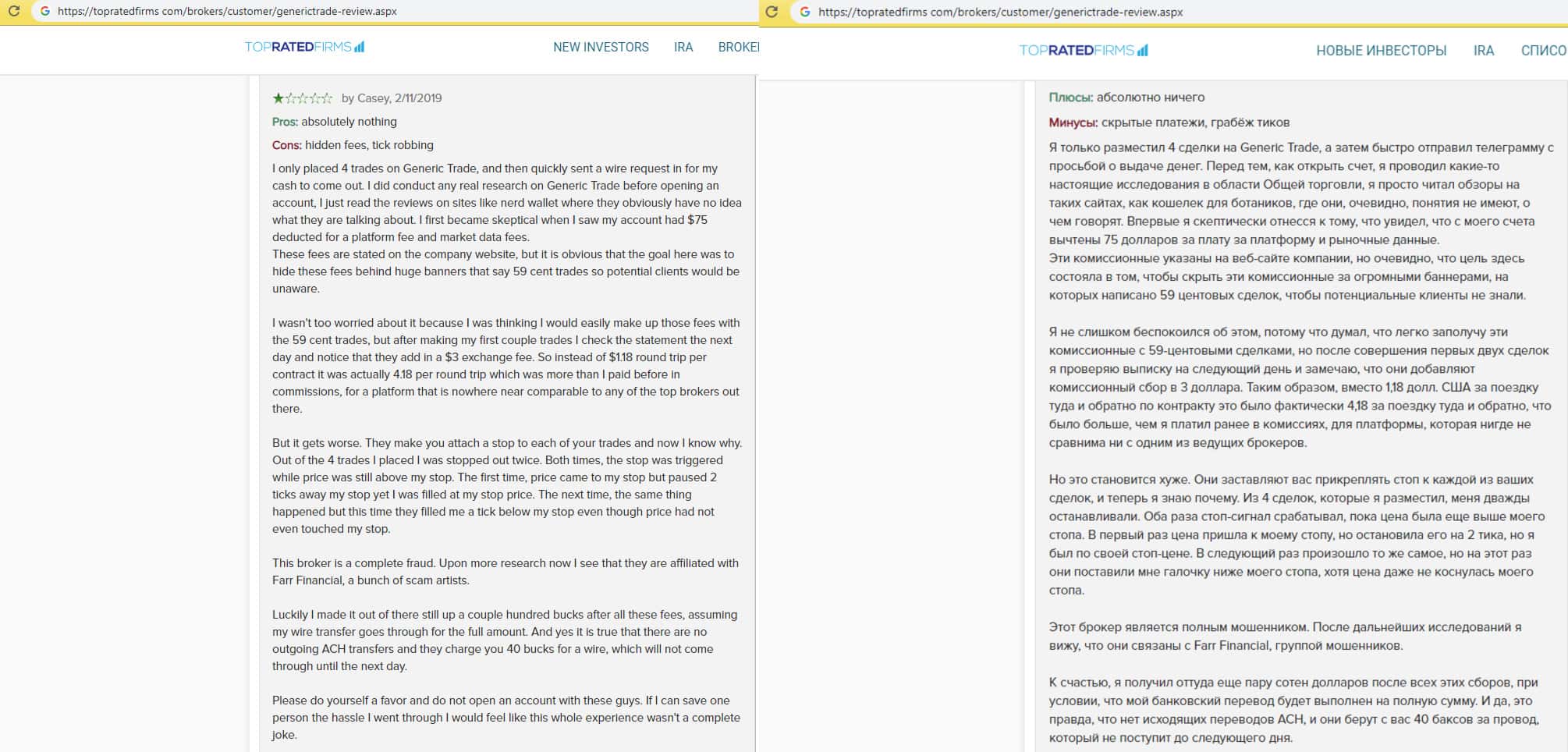Click the paragraph starting 'К счастью, я получил'
The height and width of the screenshot is (752, 1568).
[1294, 711]
